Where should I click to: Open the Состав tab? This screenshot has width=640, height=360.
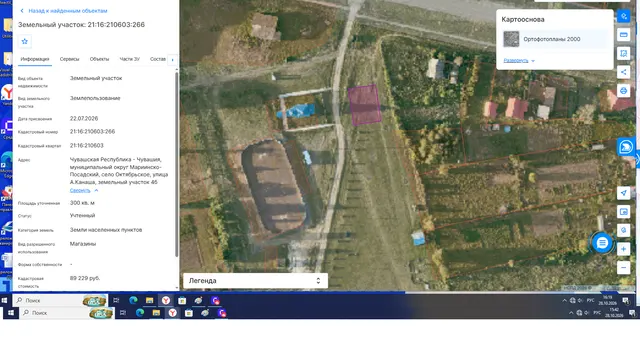(x=158, y=59)
